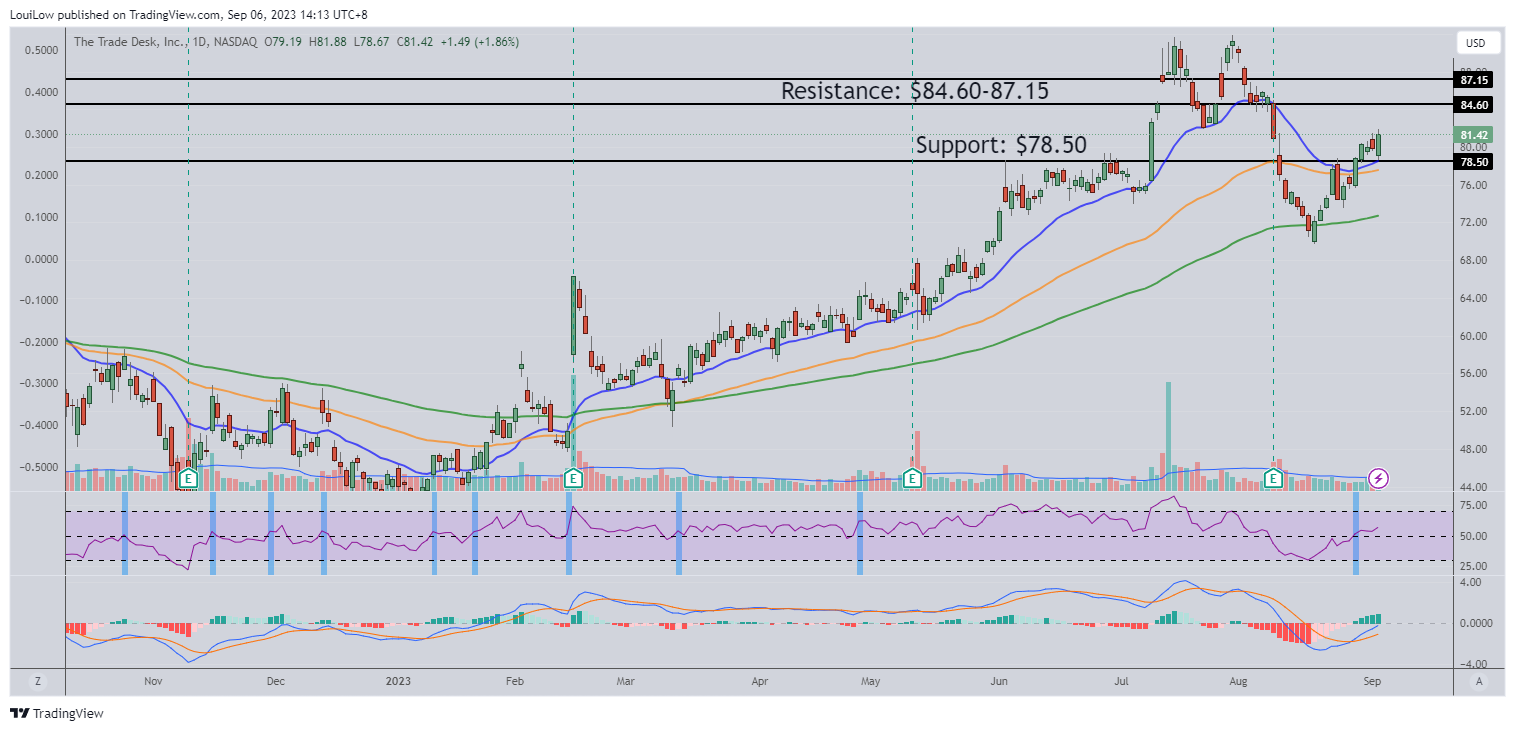Click the 'Nov' time axis label
1515x731 pixels.
pyautogui.click(x=153, y=681)
